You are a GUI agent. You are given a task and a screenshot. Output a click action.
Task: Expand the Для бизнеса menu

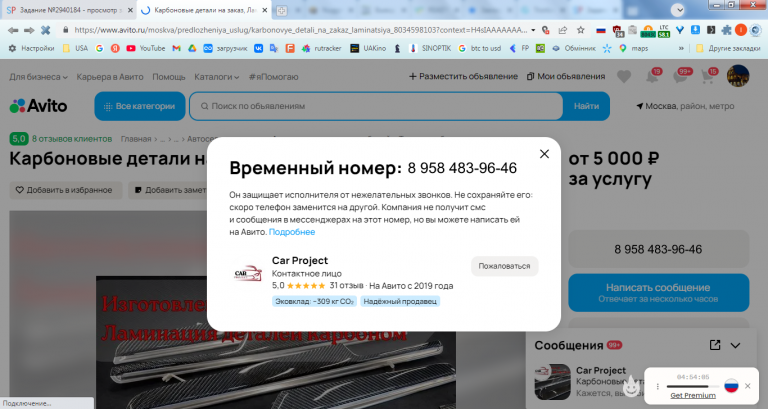click(x=38, y=77)
